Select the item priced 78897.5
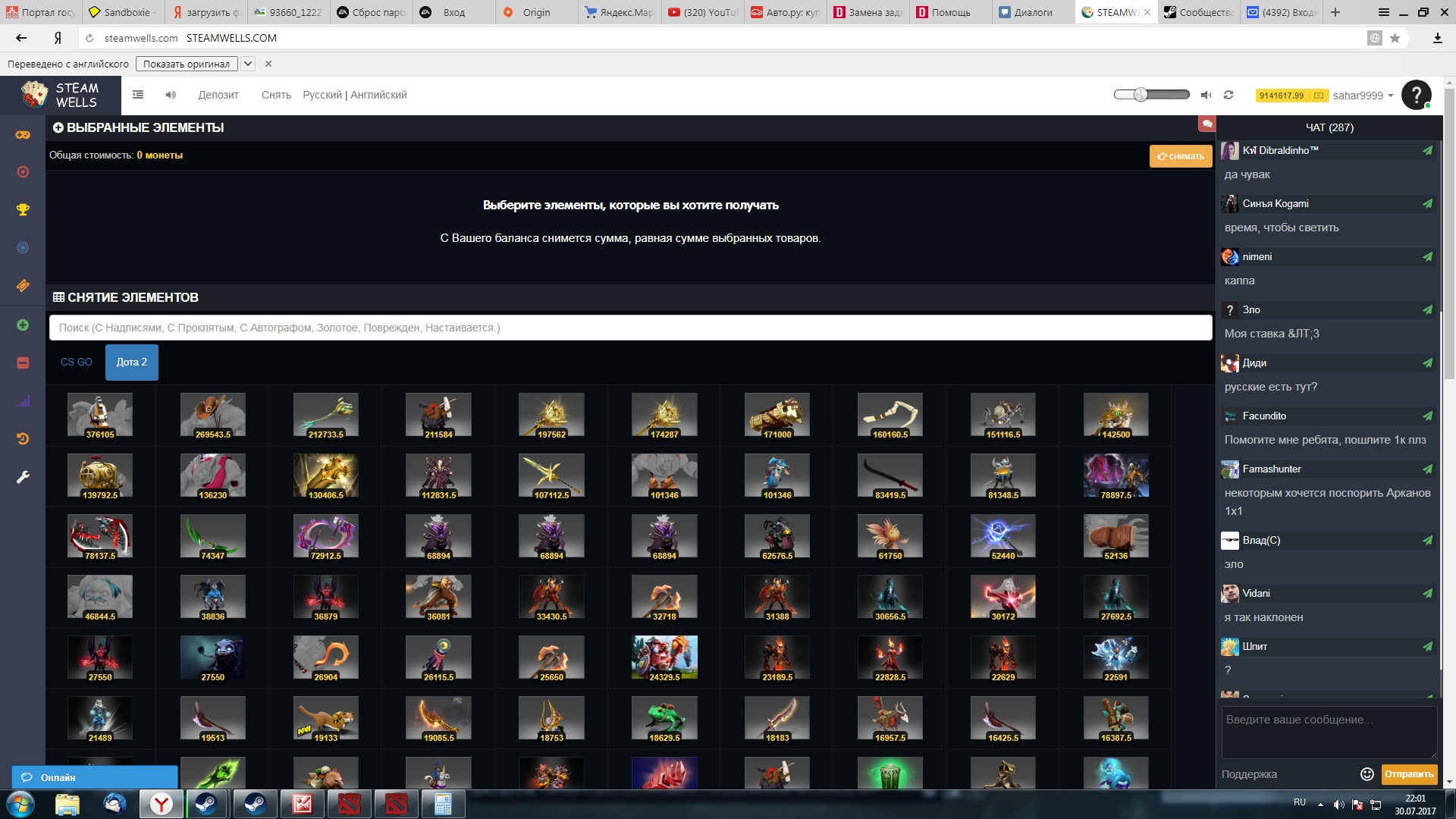The width and height of the screenshot is (1456, 819). 1116,475
